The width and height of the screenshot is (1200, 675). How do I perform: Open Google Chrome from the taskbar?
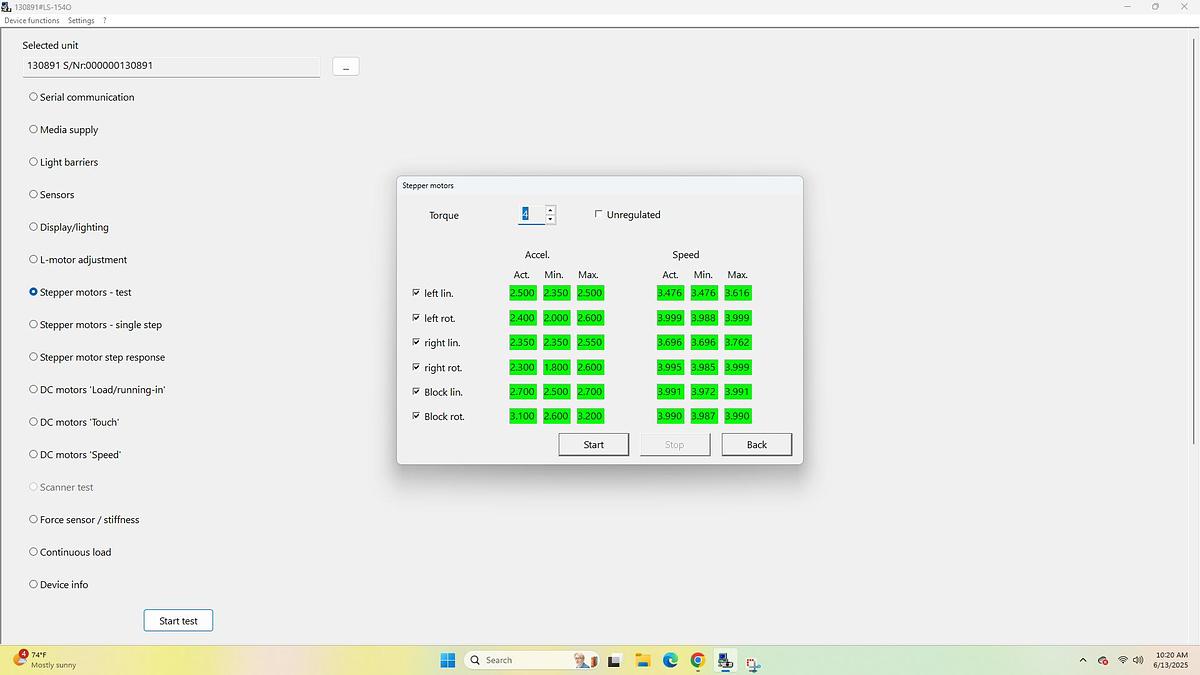pyautogui.click(x=697, y=660)
